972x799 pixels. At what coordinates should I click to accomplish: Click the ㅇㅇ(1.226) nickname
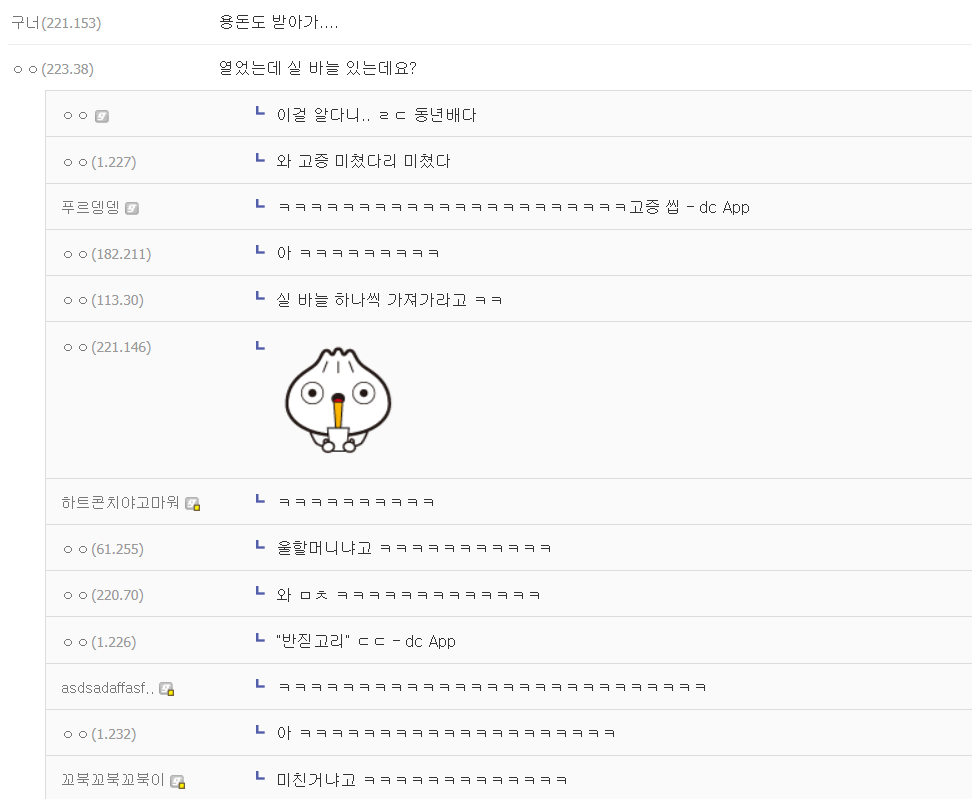(99, 642)
